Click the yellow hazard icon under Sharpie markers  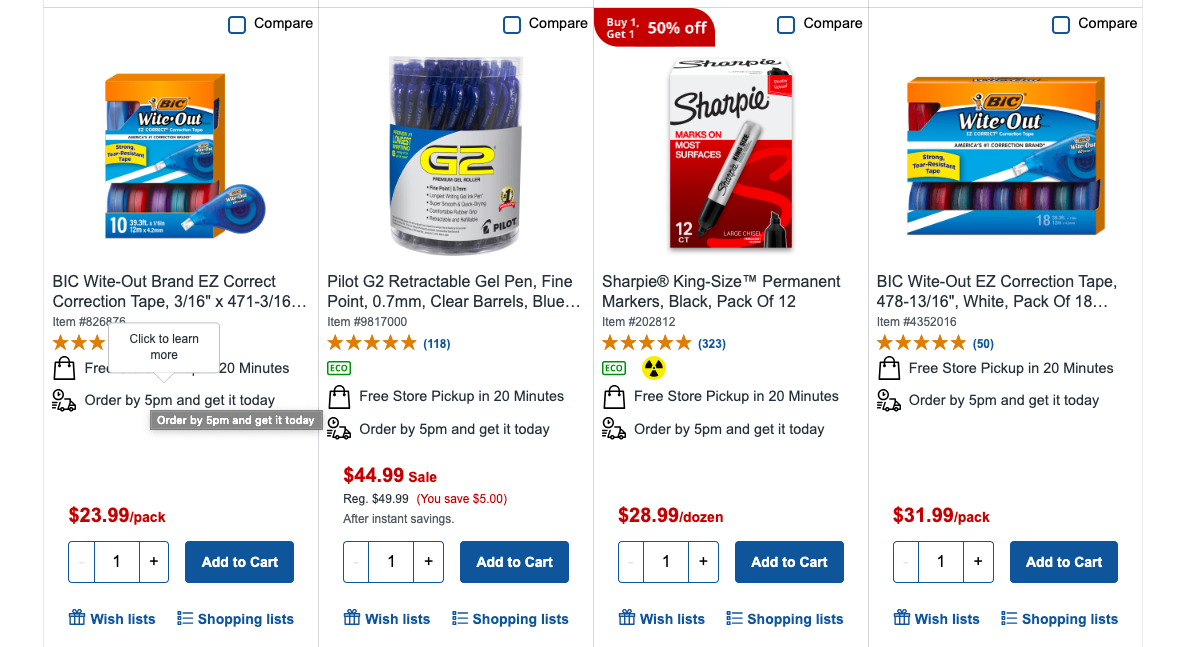click(x=653, y=368)
